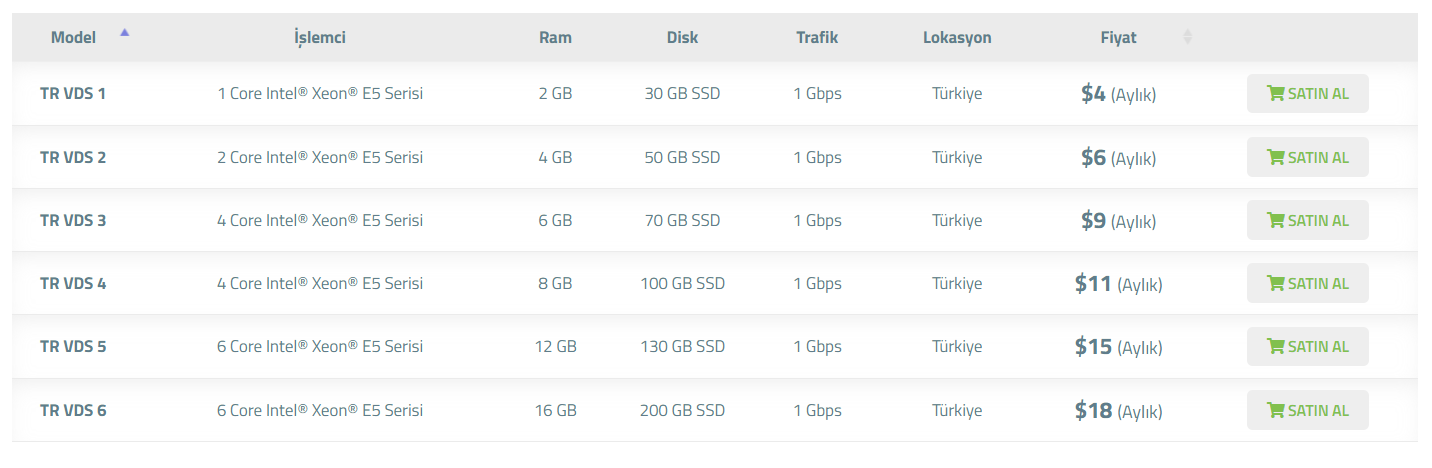Select the İşlemci column header
This screenshot has width=1432, height=468.
(320, 38)
